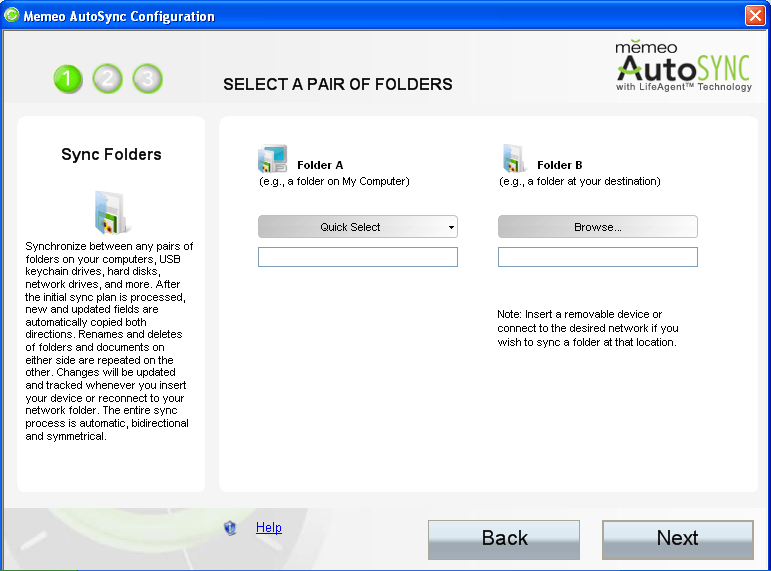The width and height of the screenshot is (771, 571).
Task: Click the 'Sync Folders' panel title
Action: point(111,154)
